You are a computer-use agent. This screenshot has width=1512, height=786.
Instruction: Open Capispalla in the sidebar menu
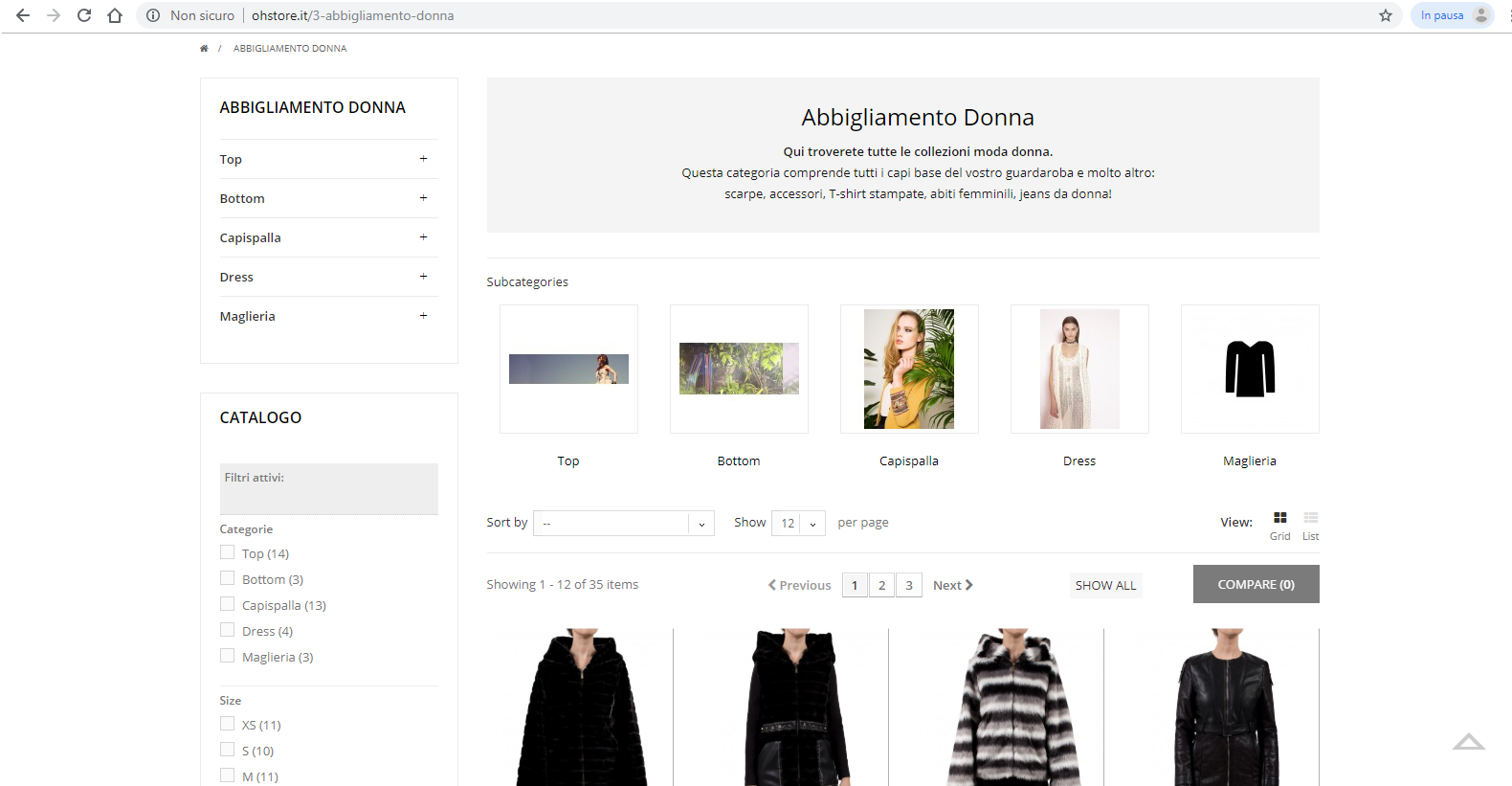(x=250, y=238)
